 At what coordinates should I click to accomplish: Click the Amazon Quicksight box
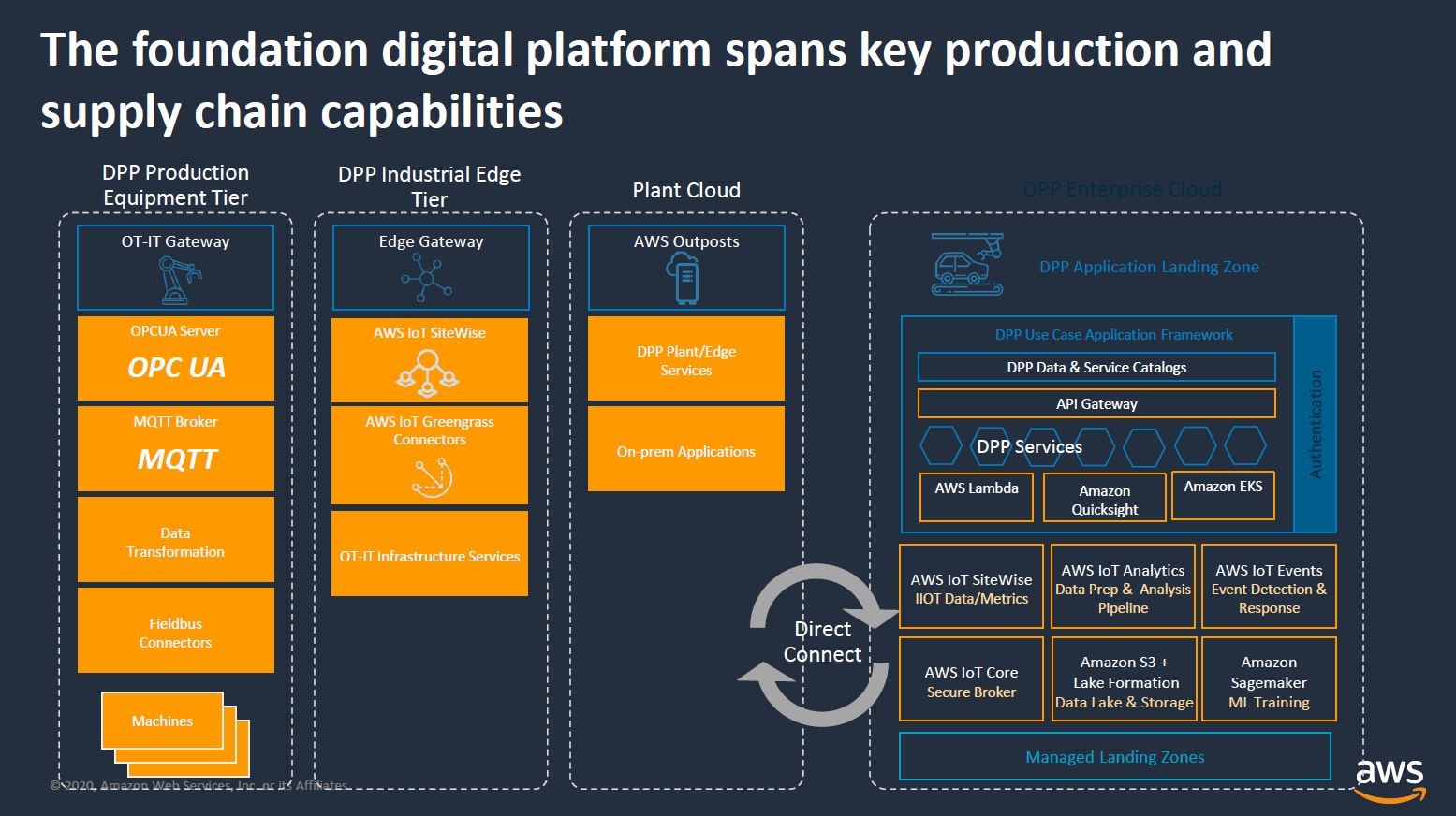pos(1105,497)
